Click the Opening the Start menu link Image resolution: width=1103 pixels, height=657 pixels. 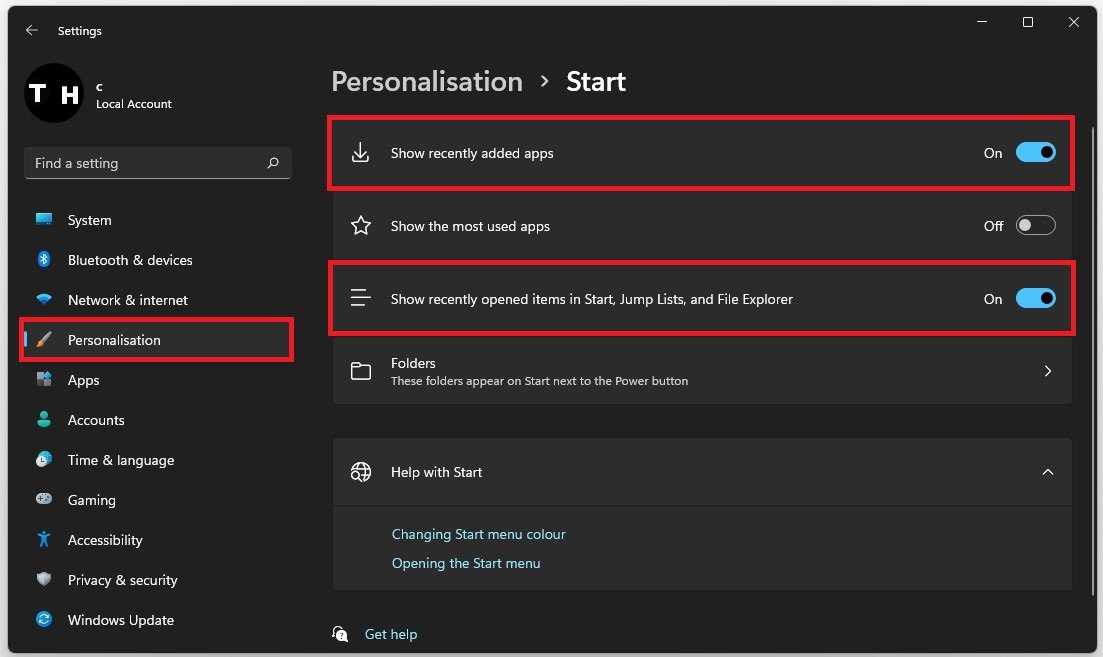(466, 564)
